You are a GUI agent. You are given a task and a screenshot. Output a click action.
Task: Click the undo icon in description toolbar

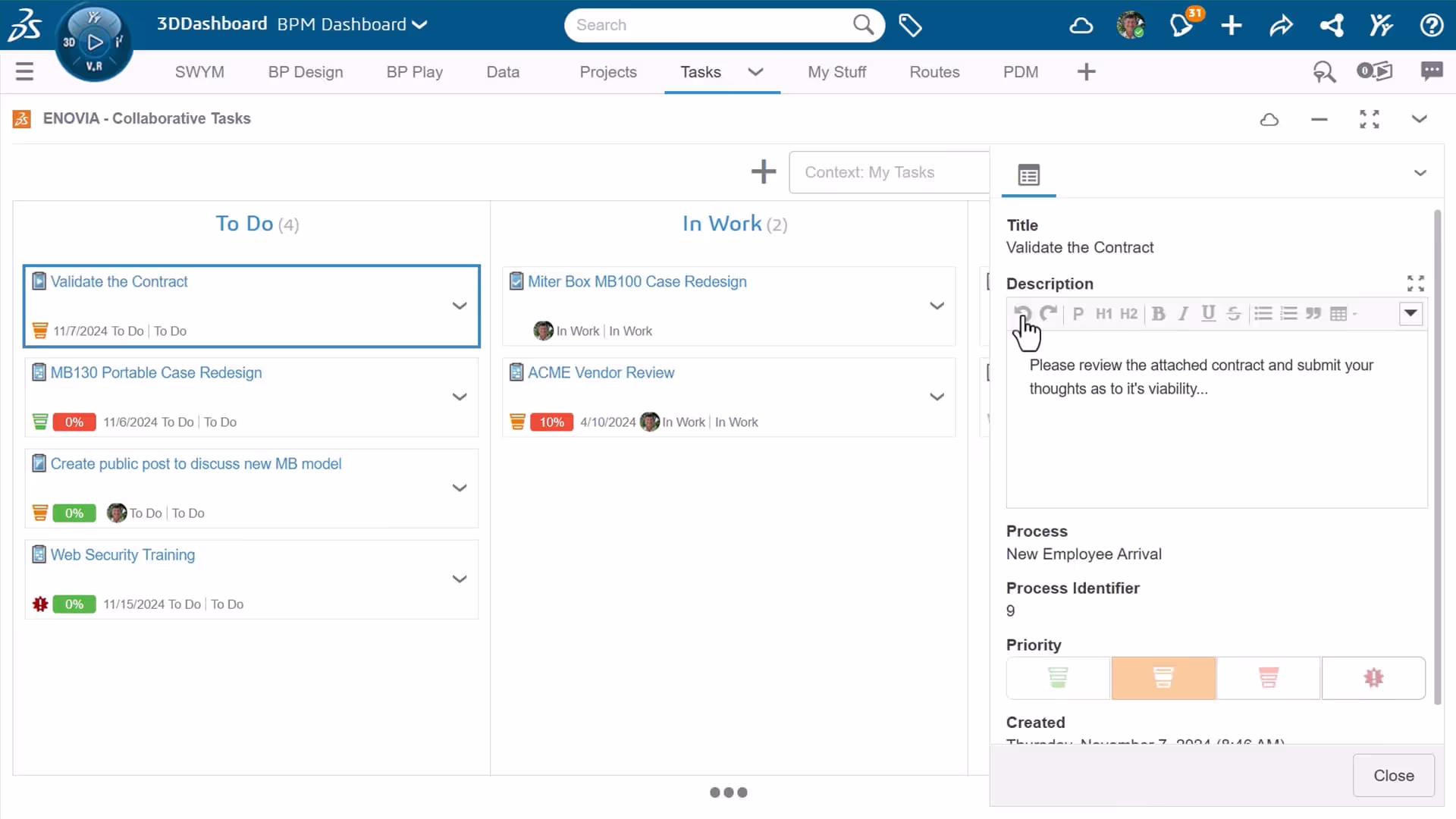(x=1022, y=313)
